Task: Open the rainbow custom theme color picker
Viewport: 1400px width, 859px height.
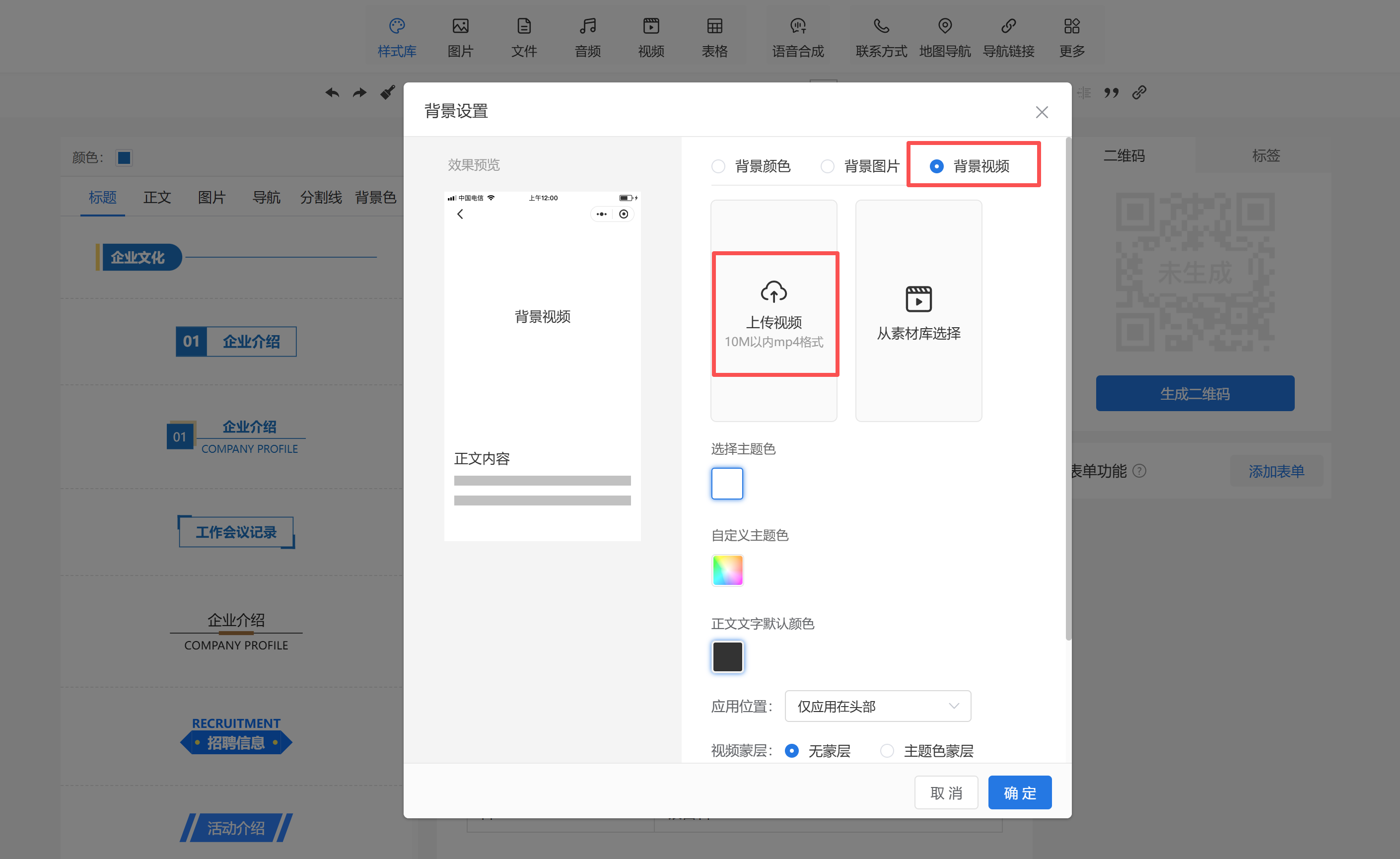Action: tap(727, 570)
